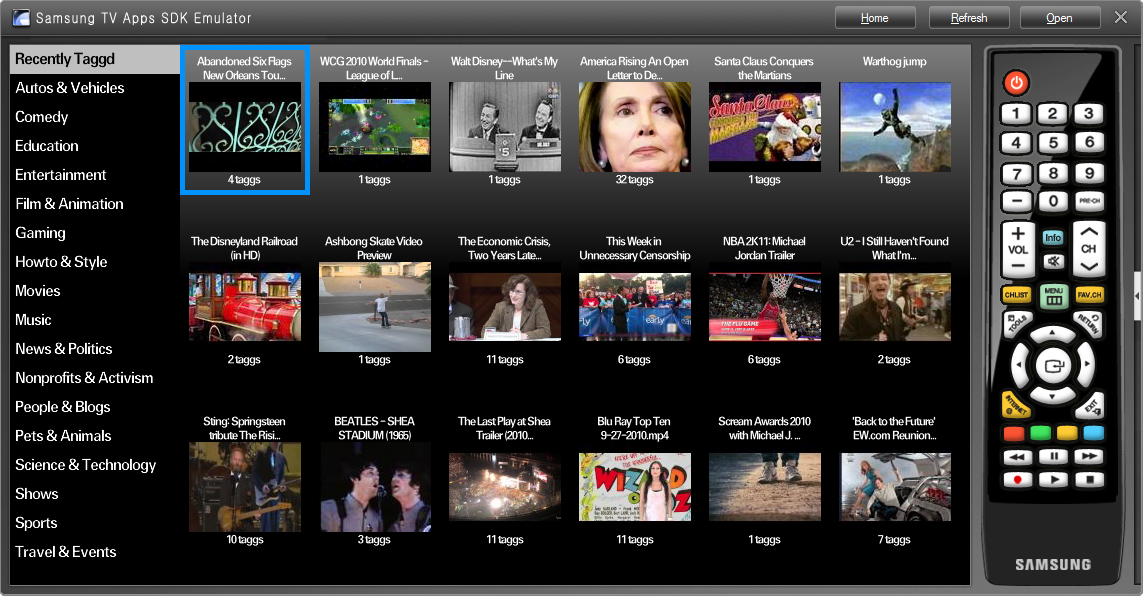Click the Home button in title bar
1143x596 pixels.
(875, 18)
